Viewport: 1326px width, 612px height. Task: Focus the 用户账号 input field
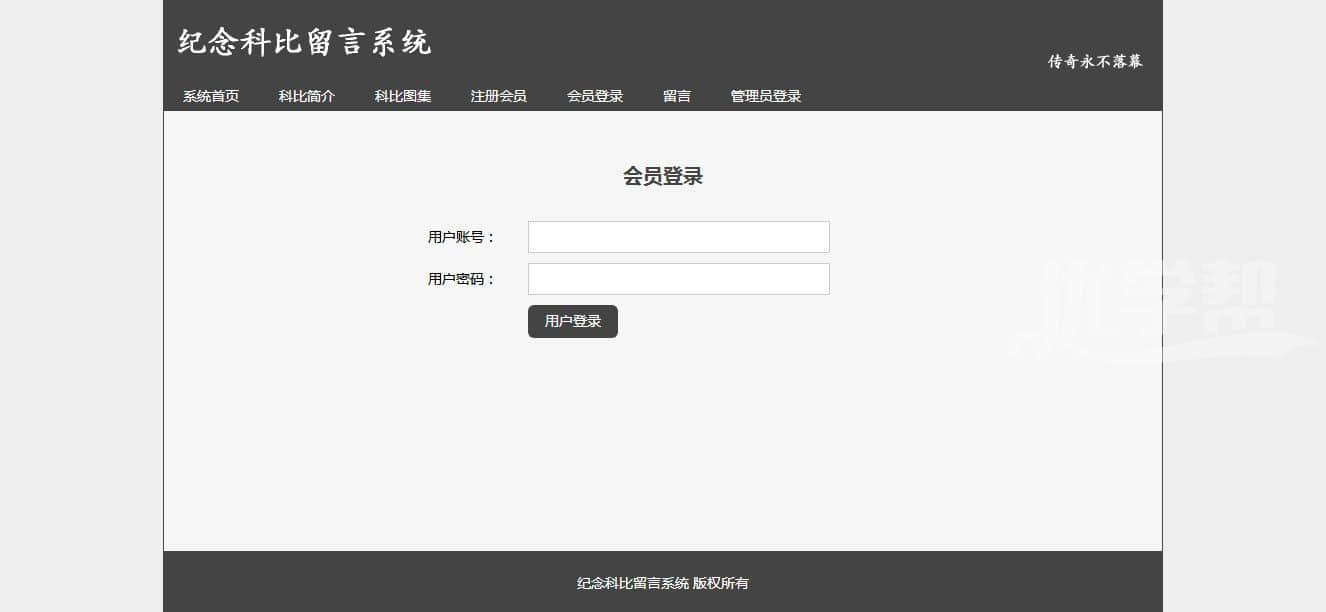click(678, 237)
